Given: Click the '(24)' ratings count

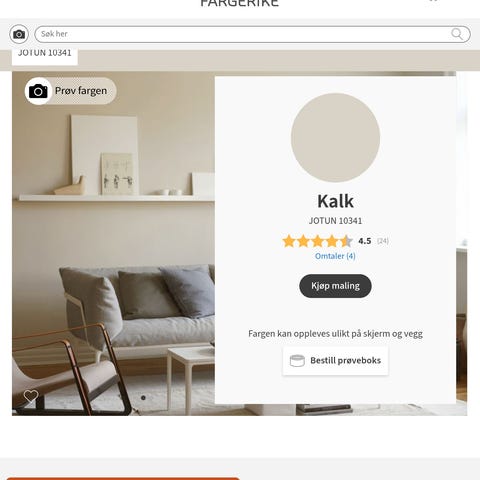Looking at the screenshot, I should [x=383, y=241].
